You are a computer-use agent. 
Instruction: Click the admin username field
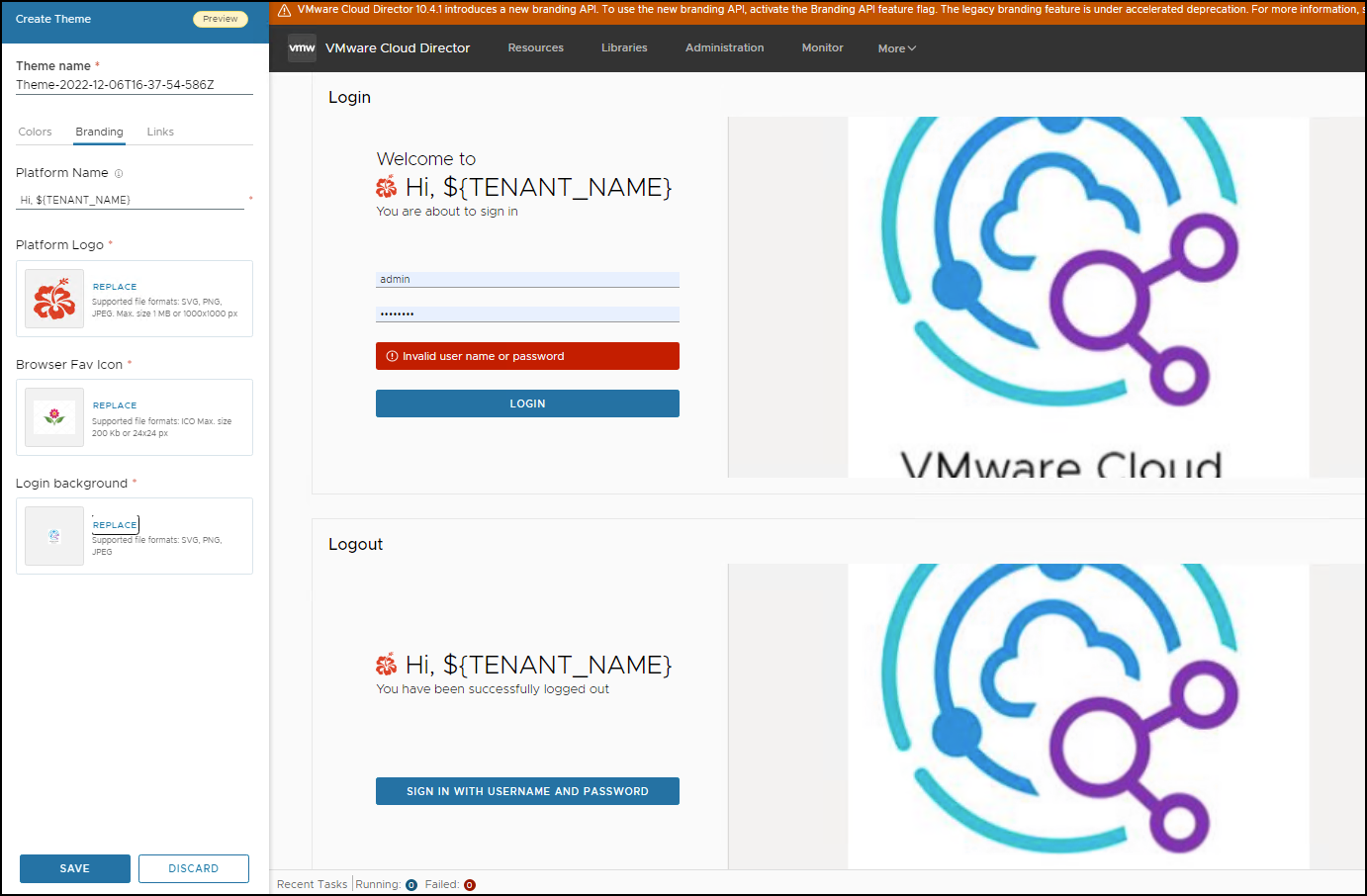tap(527, 280)
